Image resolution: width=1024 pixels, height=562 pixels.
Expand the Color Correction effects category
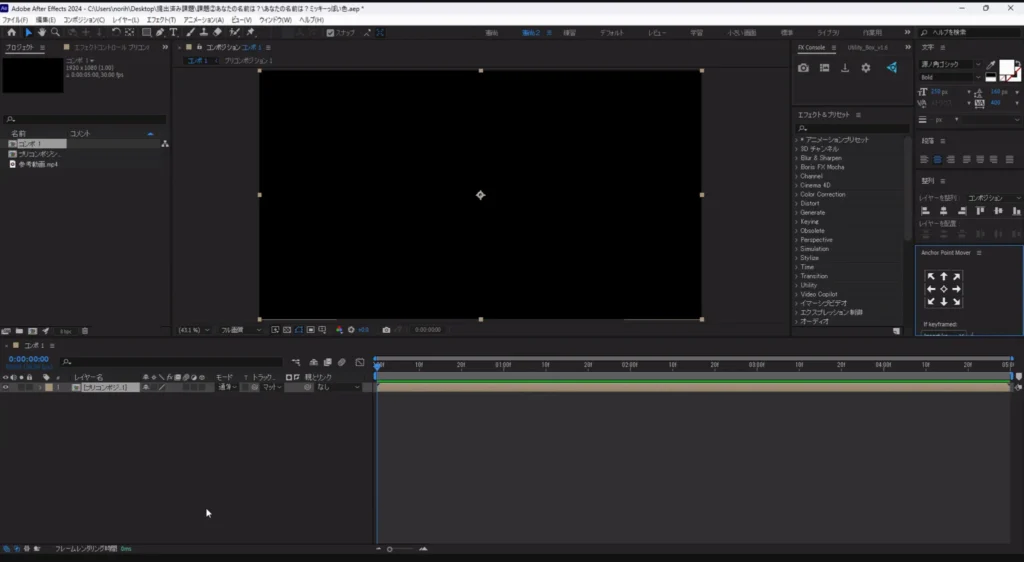click(x=822, y=194)
